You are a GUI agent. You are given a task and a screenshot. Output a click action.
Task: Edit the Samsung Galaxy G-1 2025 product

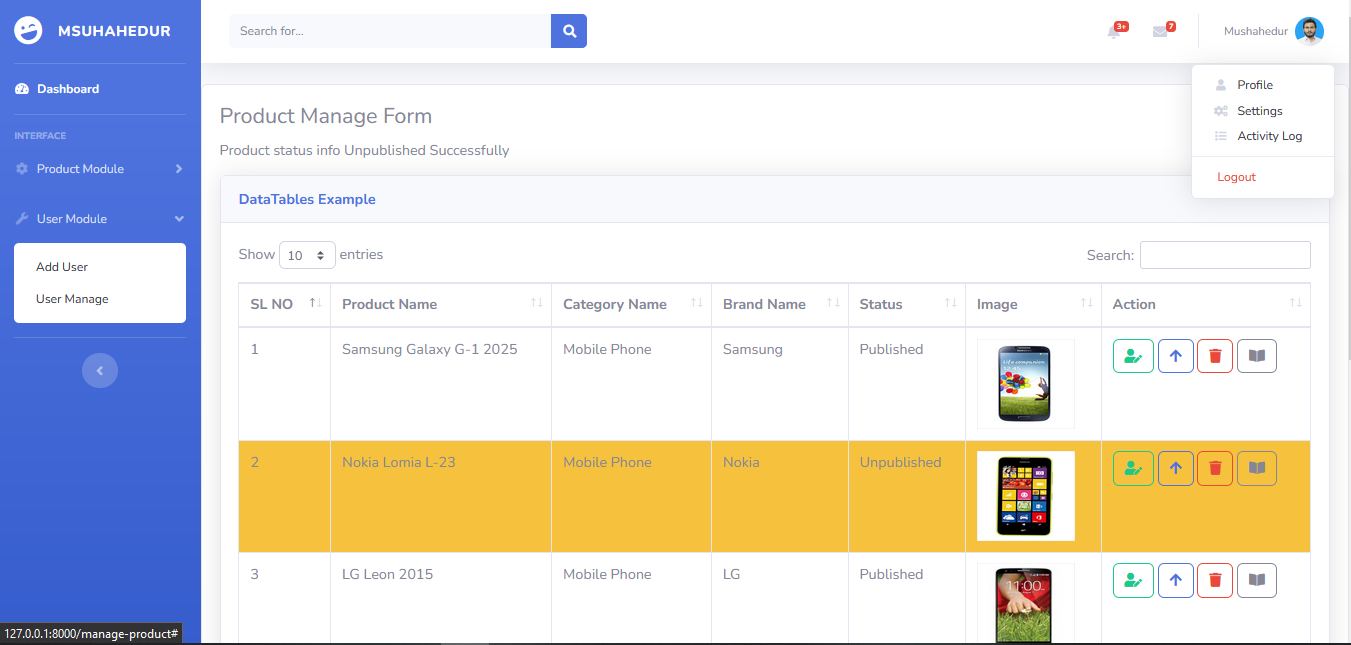coord(1133,355)
